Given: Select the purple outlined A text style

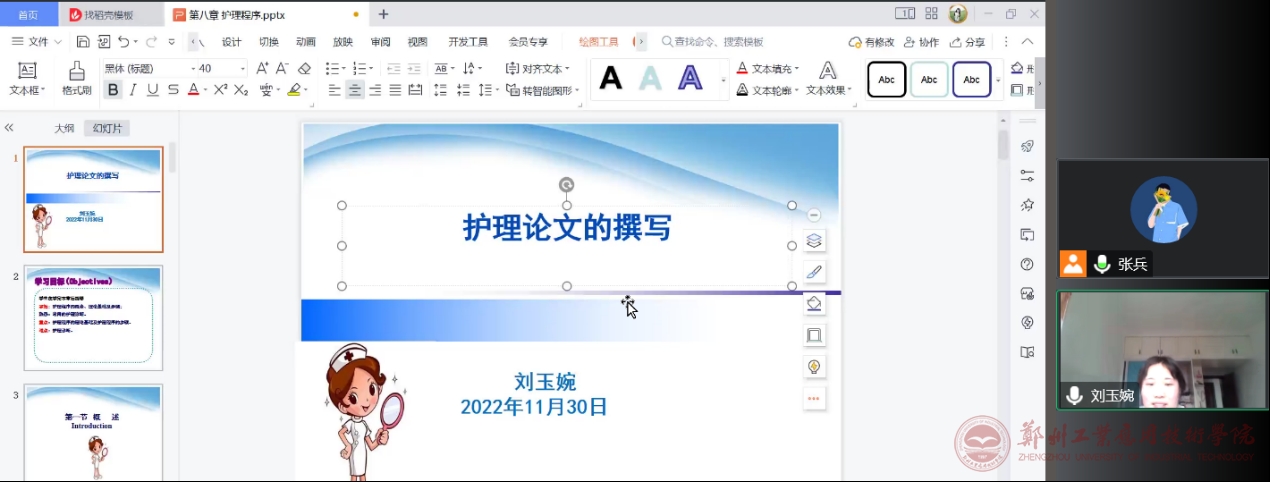Looking at the screenshot, I should [x=690, y=79].
